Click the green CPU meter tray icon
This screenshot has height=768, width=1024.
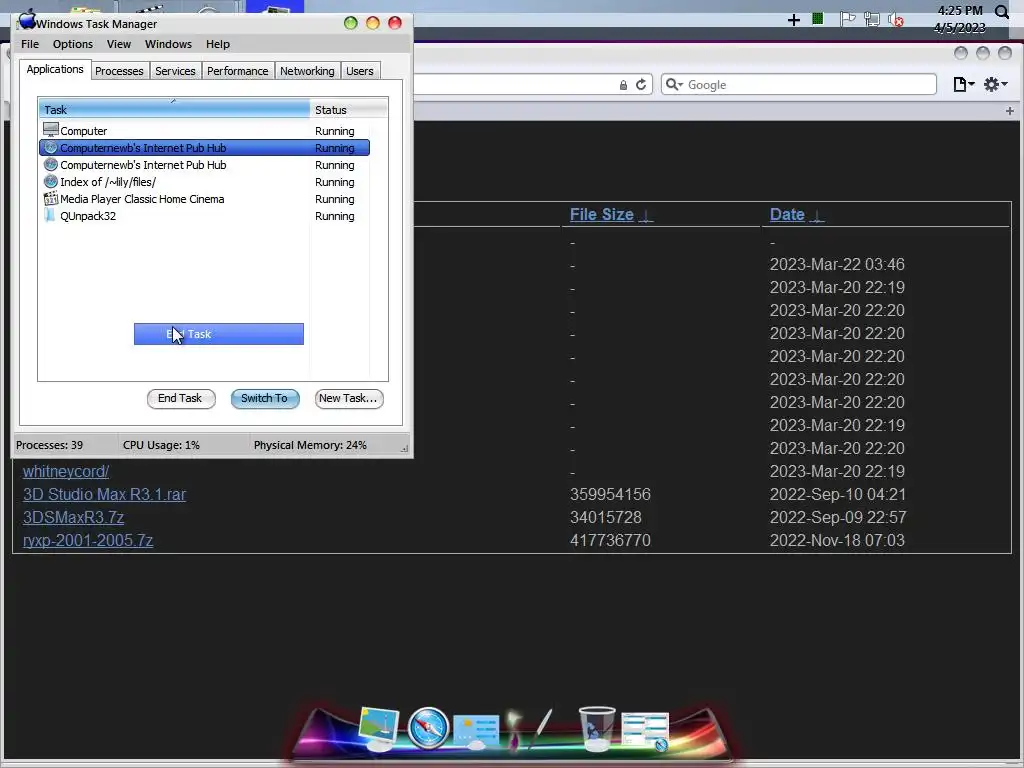(x=817, y=18)
